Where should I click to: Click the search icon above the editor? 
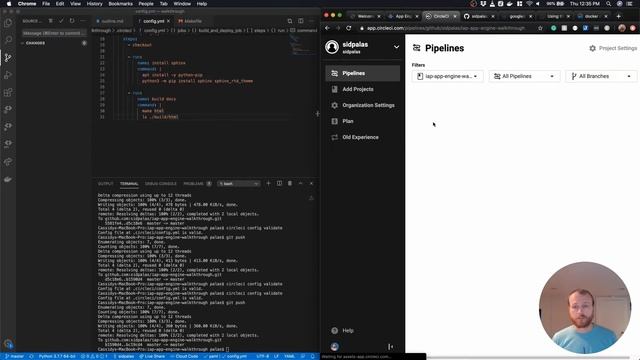290,21
